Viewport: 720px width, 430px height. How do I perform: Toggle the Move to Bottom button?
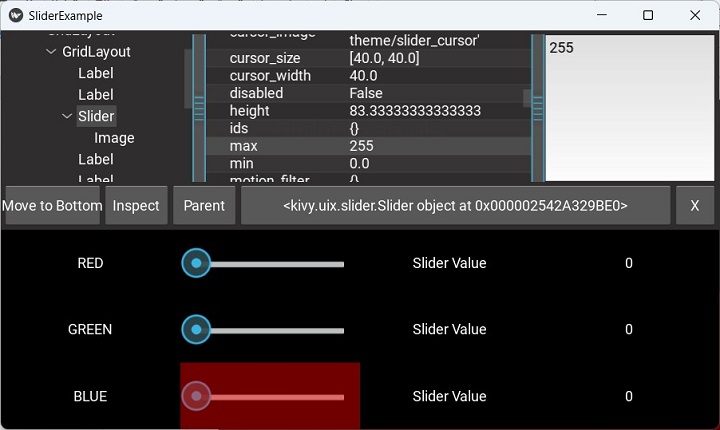coord(52,205)
